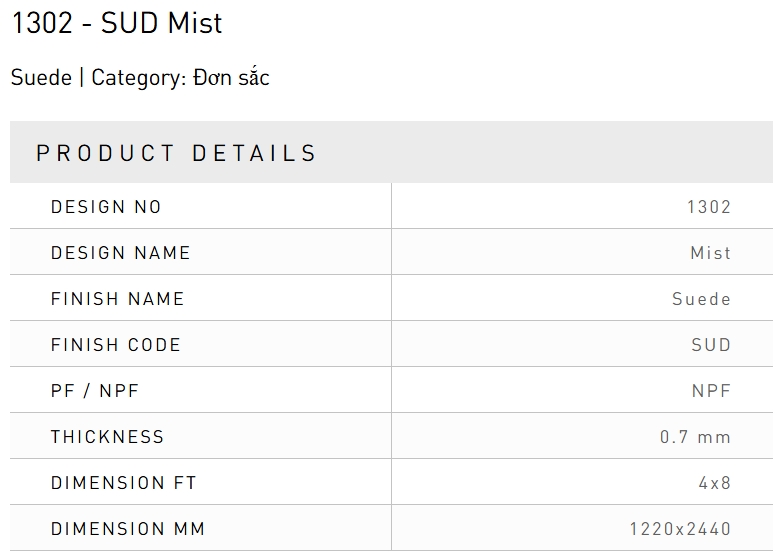Select the "DESIGN NAME" row label
Image resolution: width=782 pixels, height=559 pixels.
(x=121, y=253)
